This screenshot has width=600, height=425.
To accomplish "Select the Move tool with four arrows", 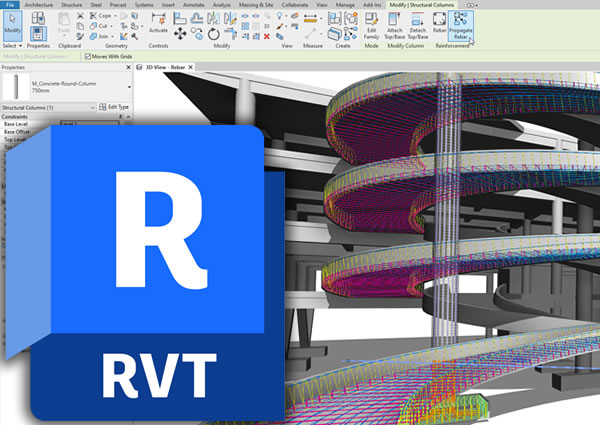I will pyautogui.click(x=180, y=34).
